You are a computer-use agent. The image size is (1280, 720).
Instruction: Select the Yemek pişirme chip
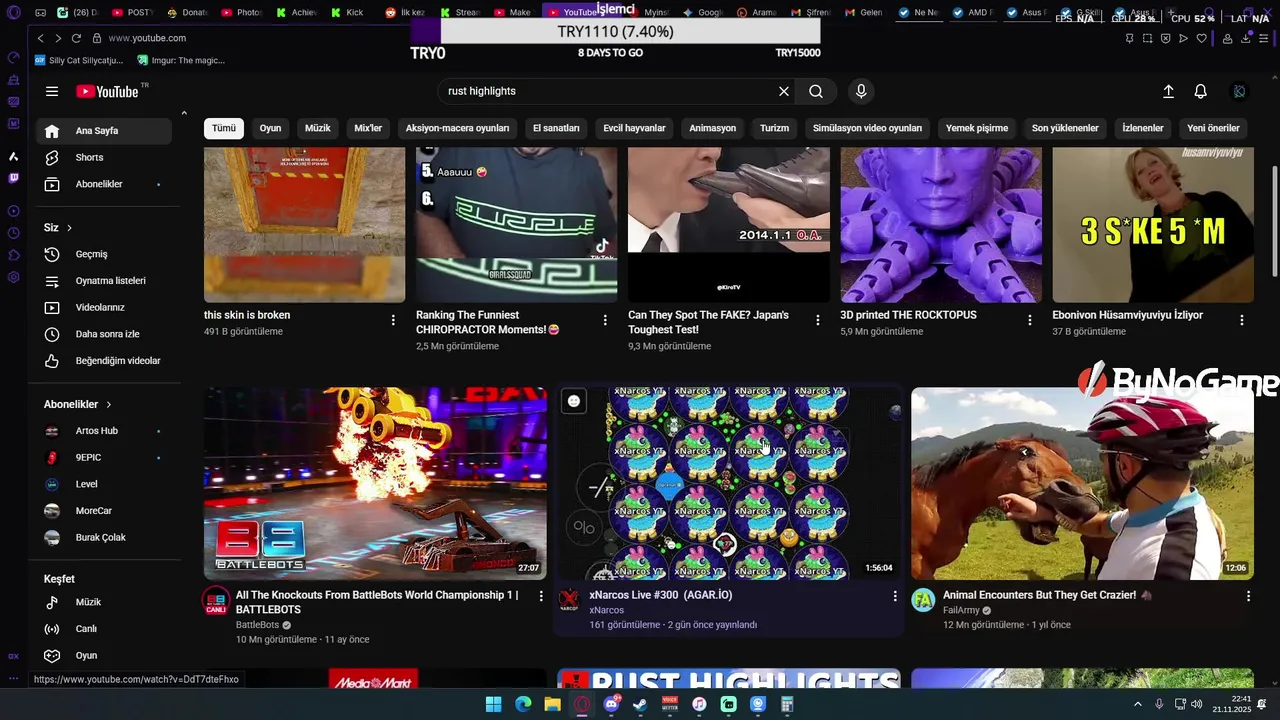pos(977,128)
